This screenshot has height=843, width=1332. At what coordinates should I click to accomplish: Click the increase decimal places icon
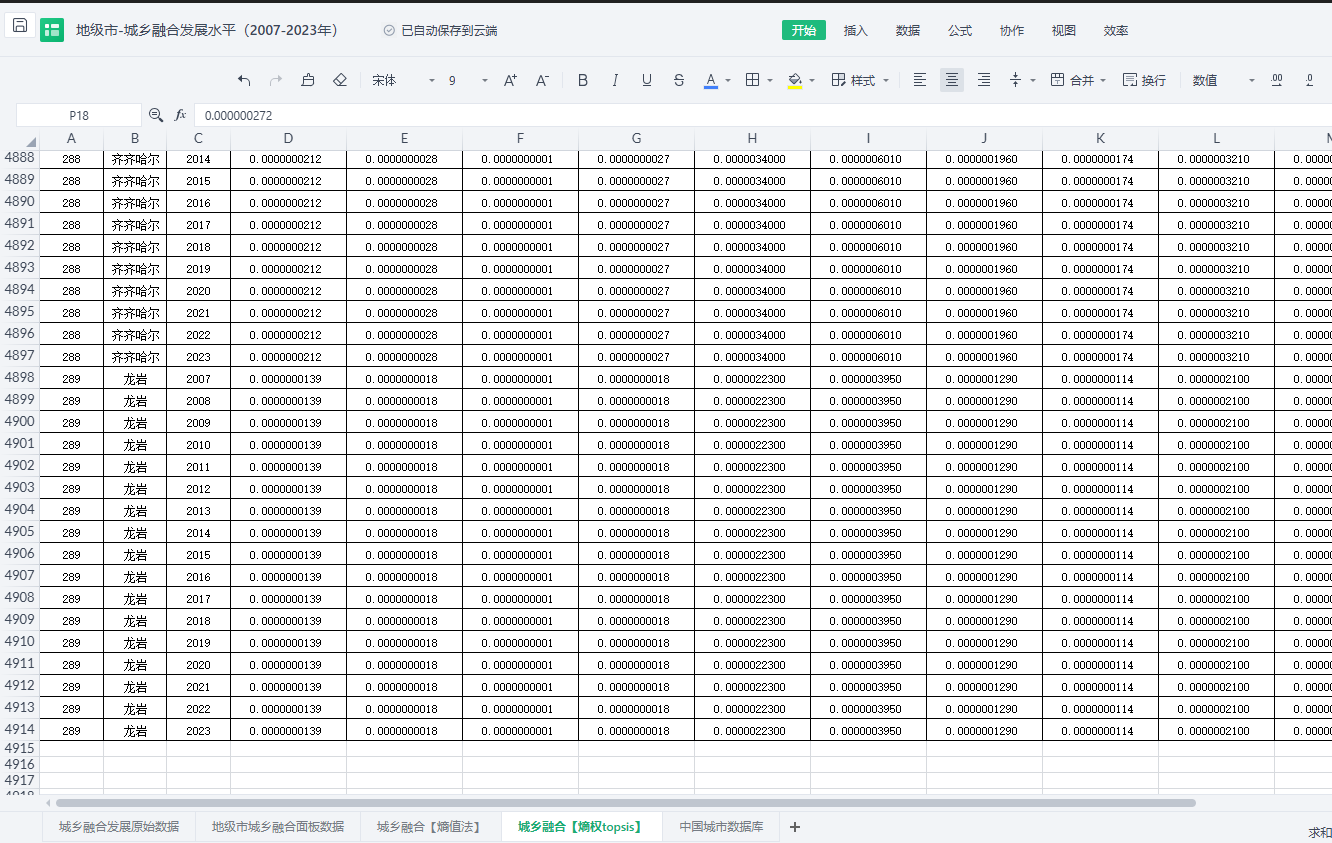click(x=1277, y=80)
